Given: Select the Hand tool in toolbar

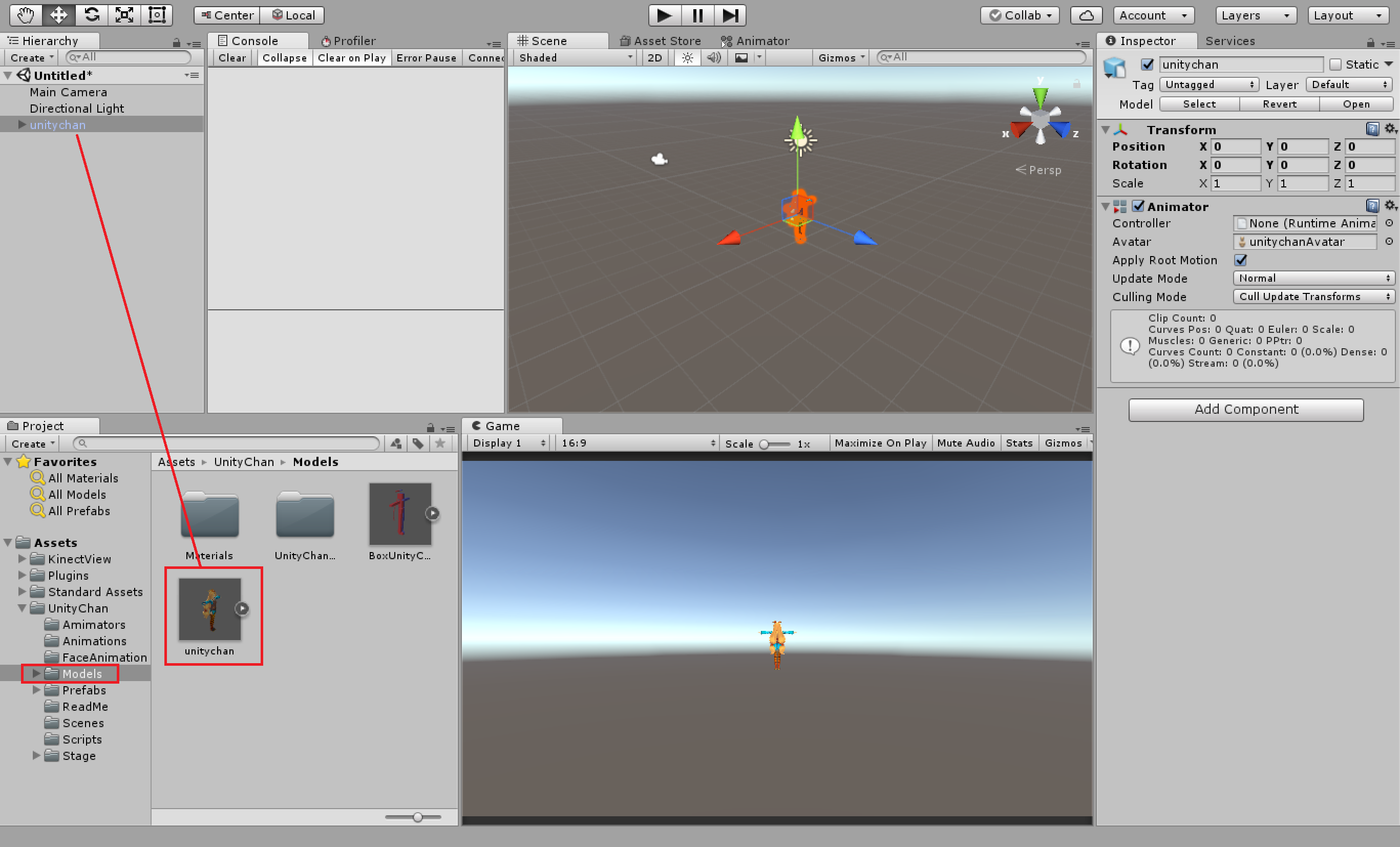Looking at the screenshot, I should 25,15.
